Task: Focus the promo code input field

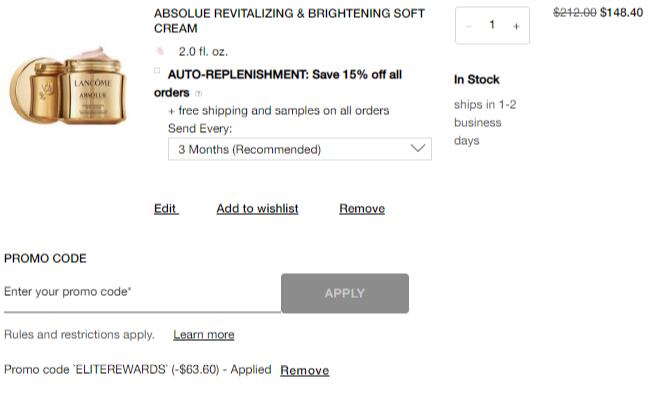Action: pyautogui.click(x=142, y=293)
